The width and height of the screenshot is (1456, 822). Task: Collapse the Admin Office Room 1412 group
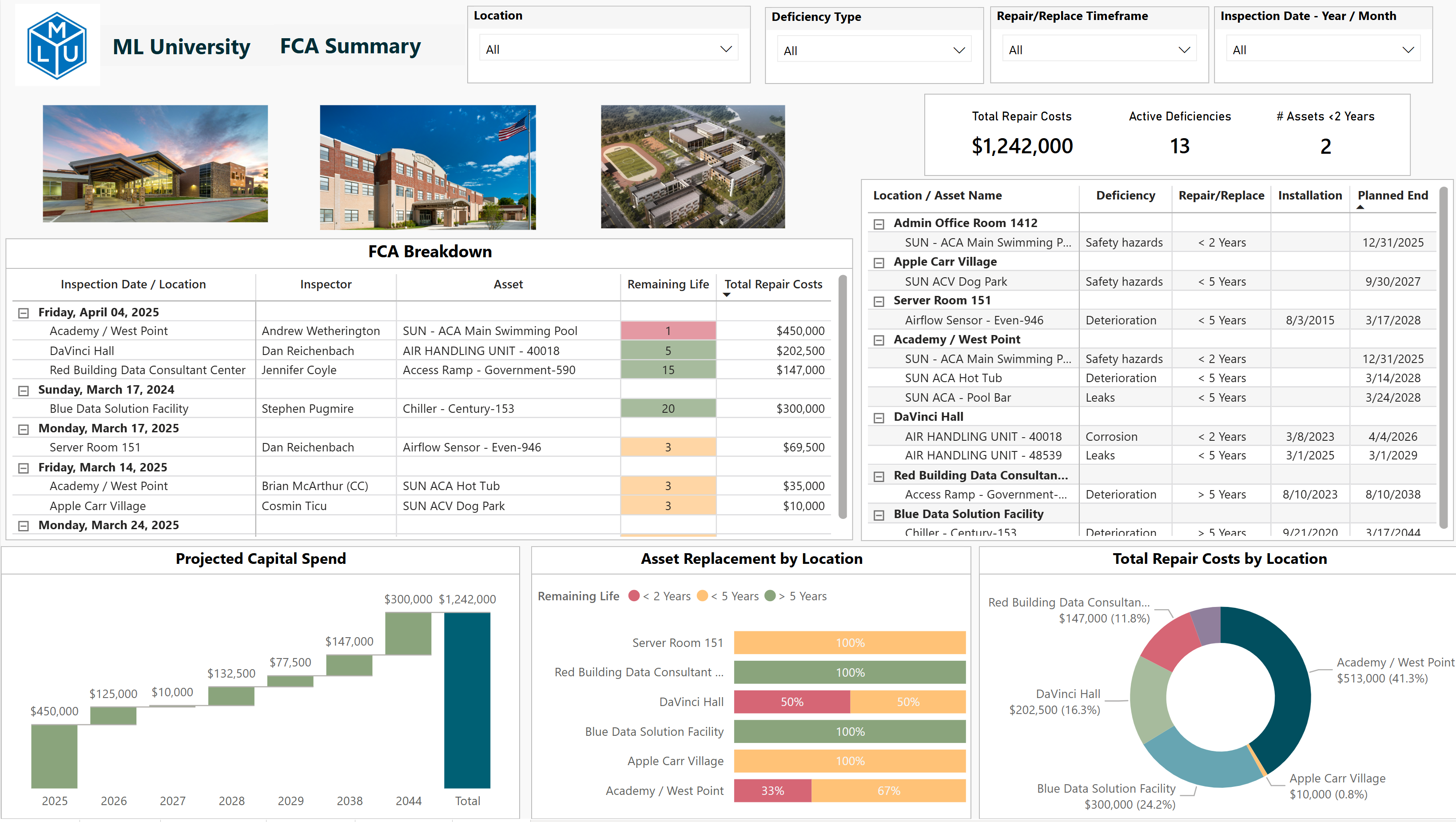coord(878,224)
